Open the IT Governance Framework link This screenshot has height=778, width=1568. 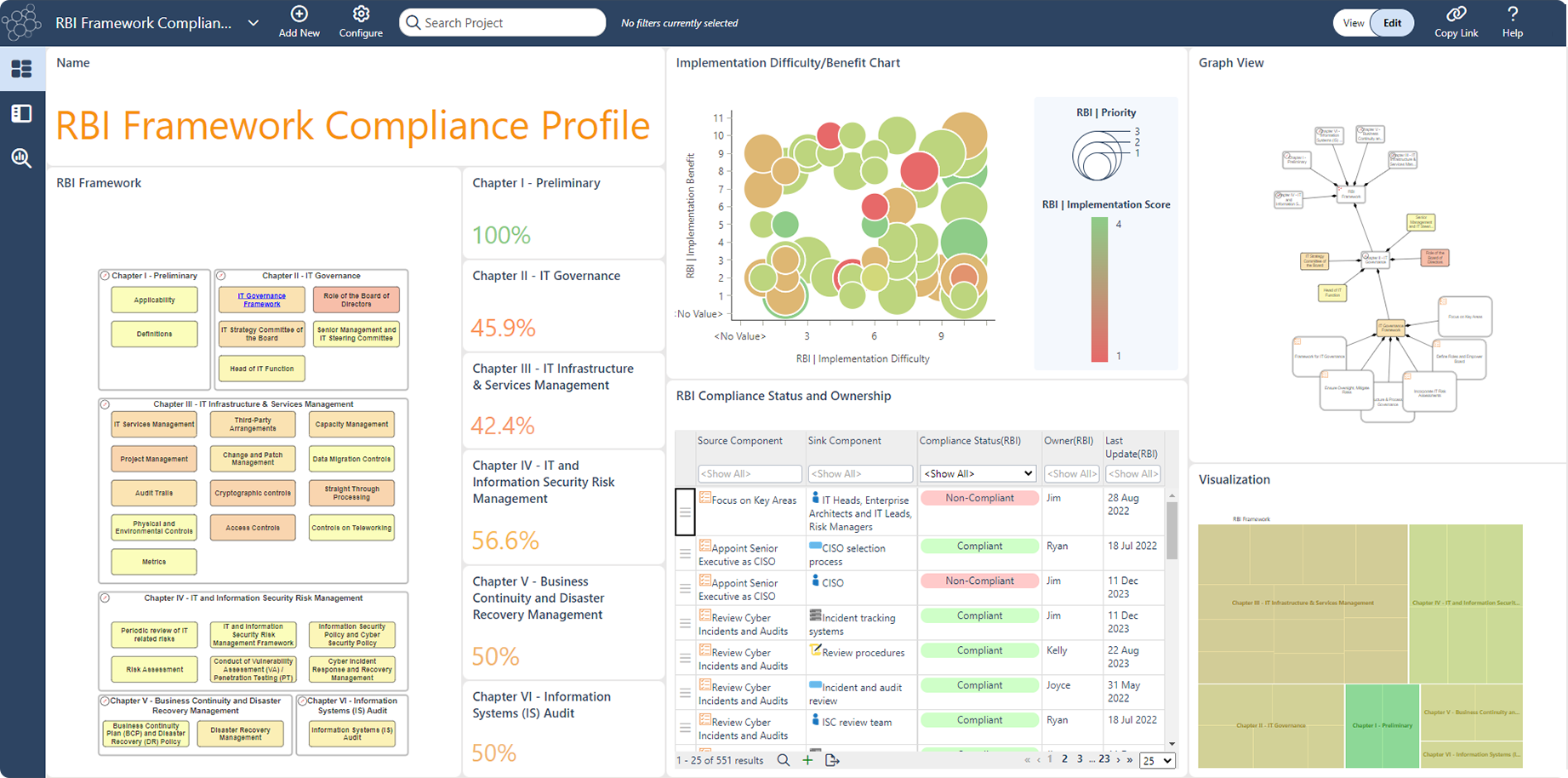click(x=261, y=299)
